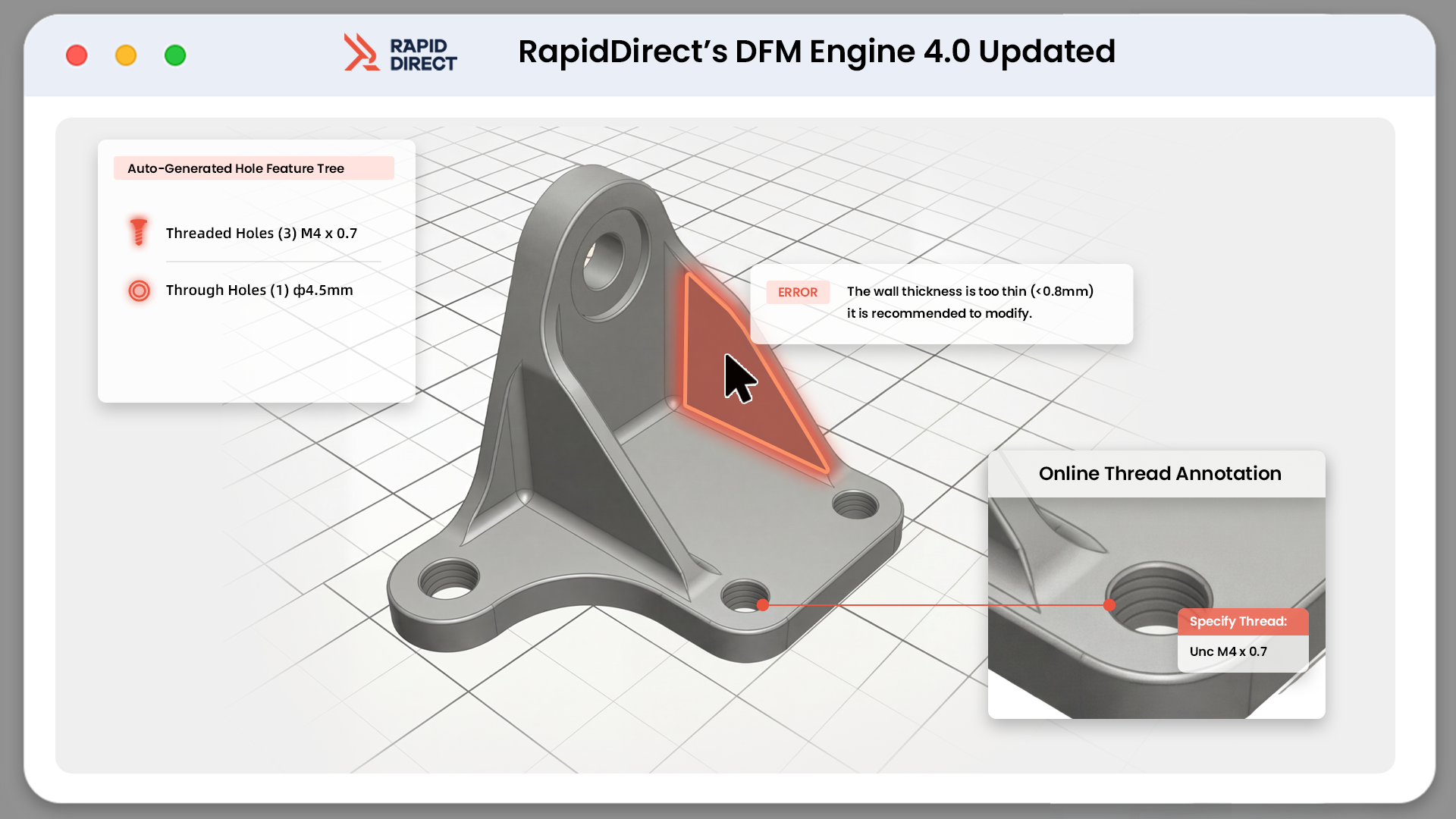This screenshot has height=819, width=1456.
Task: Click the yellow minimize traffic-light button
Action: pos(126,55)
